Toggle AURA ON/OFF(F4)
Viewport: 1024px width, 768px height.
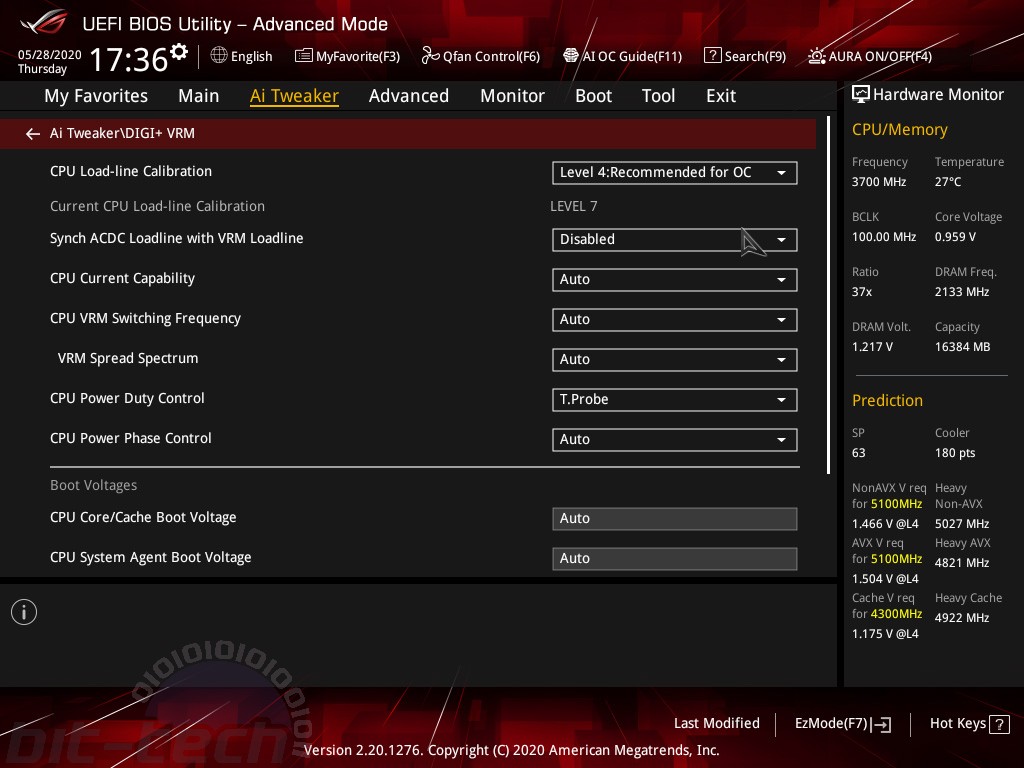[x=880, y=57]
